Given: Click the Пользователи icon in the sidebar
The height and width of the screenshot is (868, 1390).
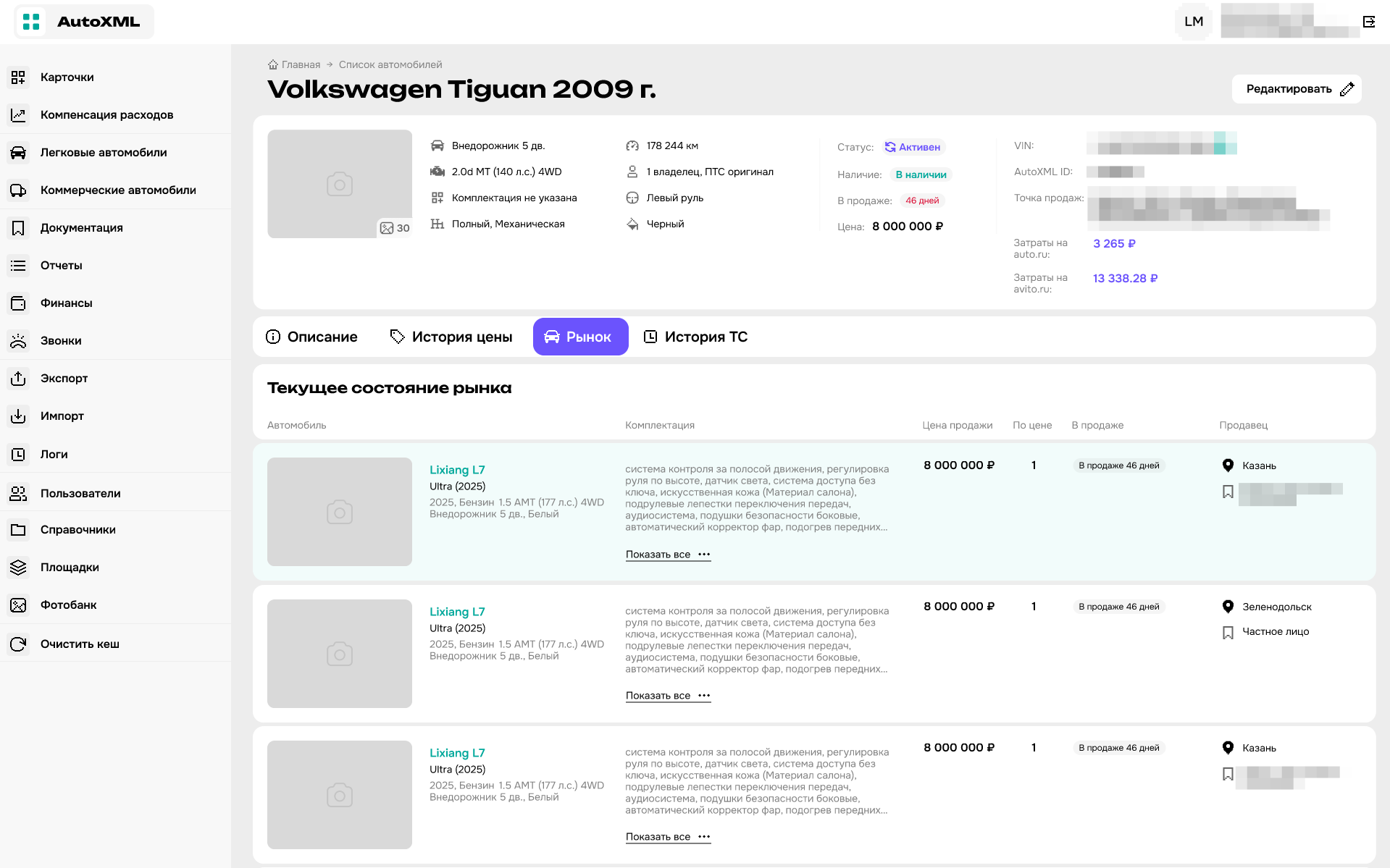Looking at the screenshot, I should (x=18, y=494).
